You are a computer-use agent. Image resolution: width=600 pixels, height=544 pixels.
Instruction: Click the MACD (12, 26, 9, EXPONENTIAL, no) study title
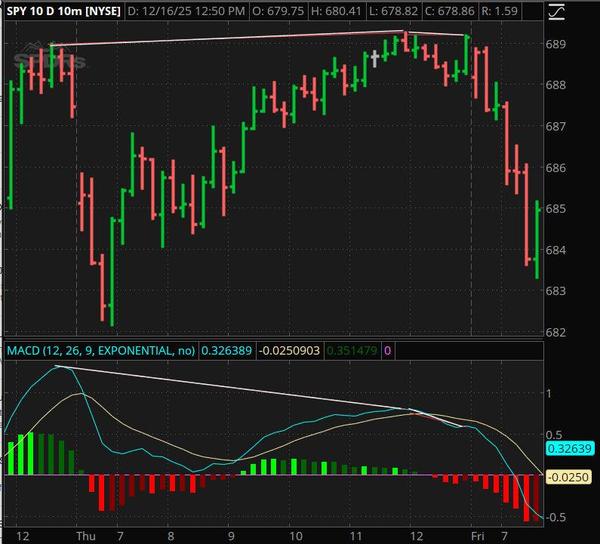(102, 351)
